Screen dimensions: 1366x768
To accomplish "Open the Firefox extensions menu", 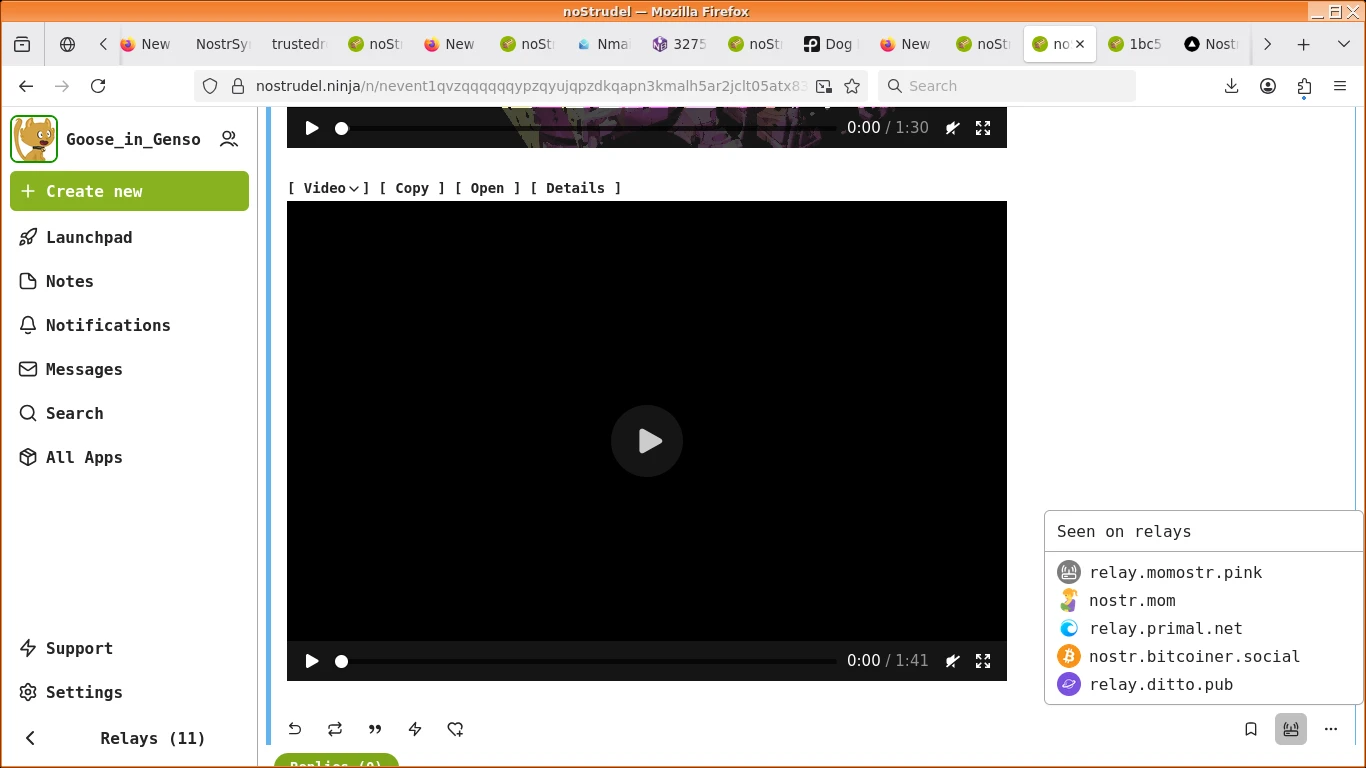I will (x=1304, y=86).
